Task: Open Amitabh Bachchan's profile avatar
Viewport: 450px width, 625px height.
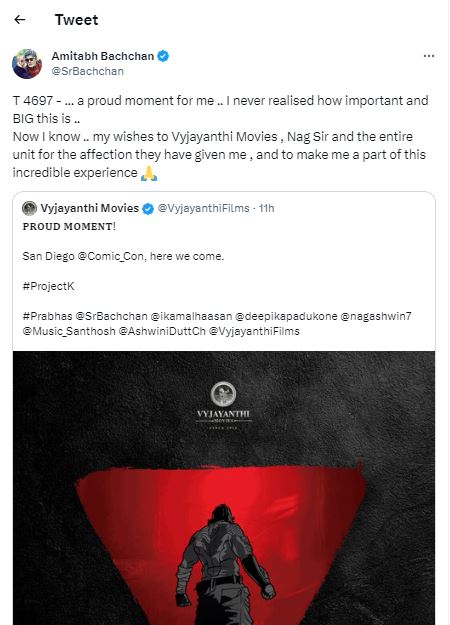Action: 27,63
